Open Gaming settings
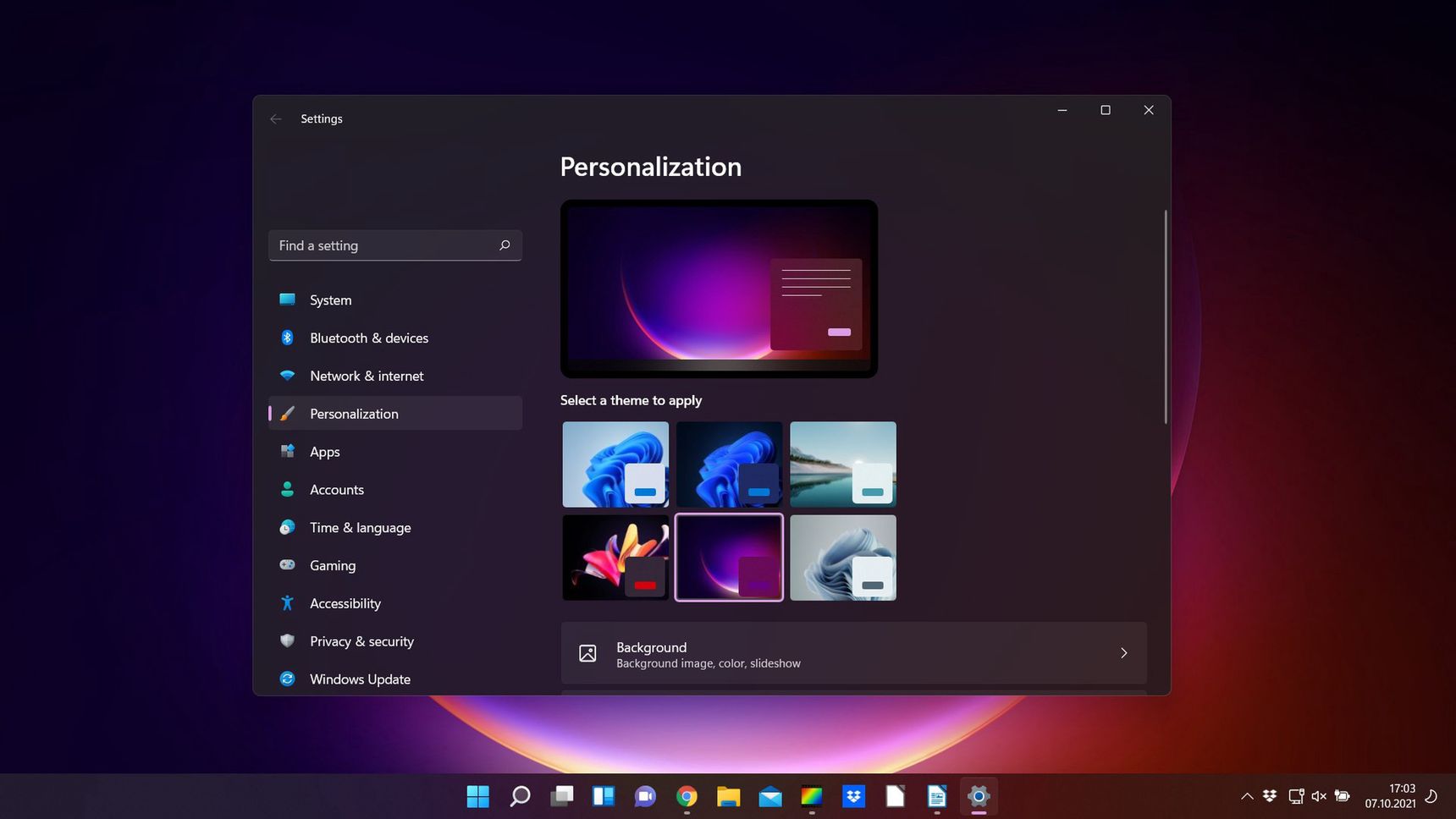 click(394, 565)
